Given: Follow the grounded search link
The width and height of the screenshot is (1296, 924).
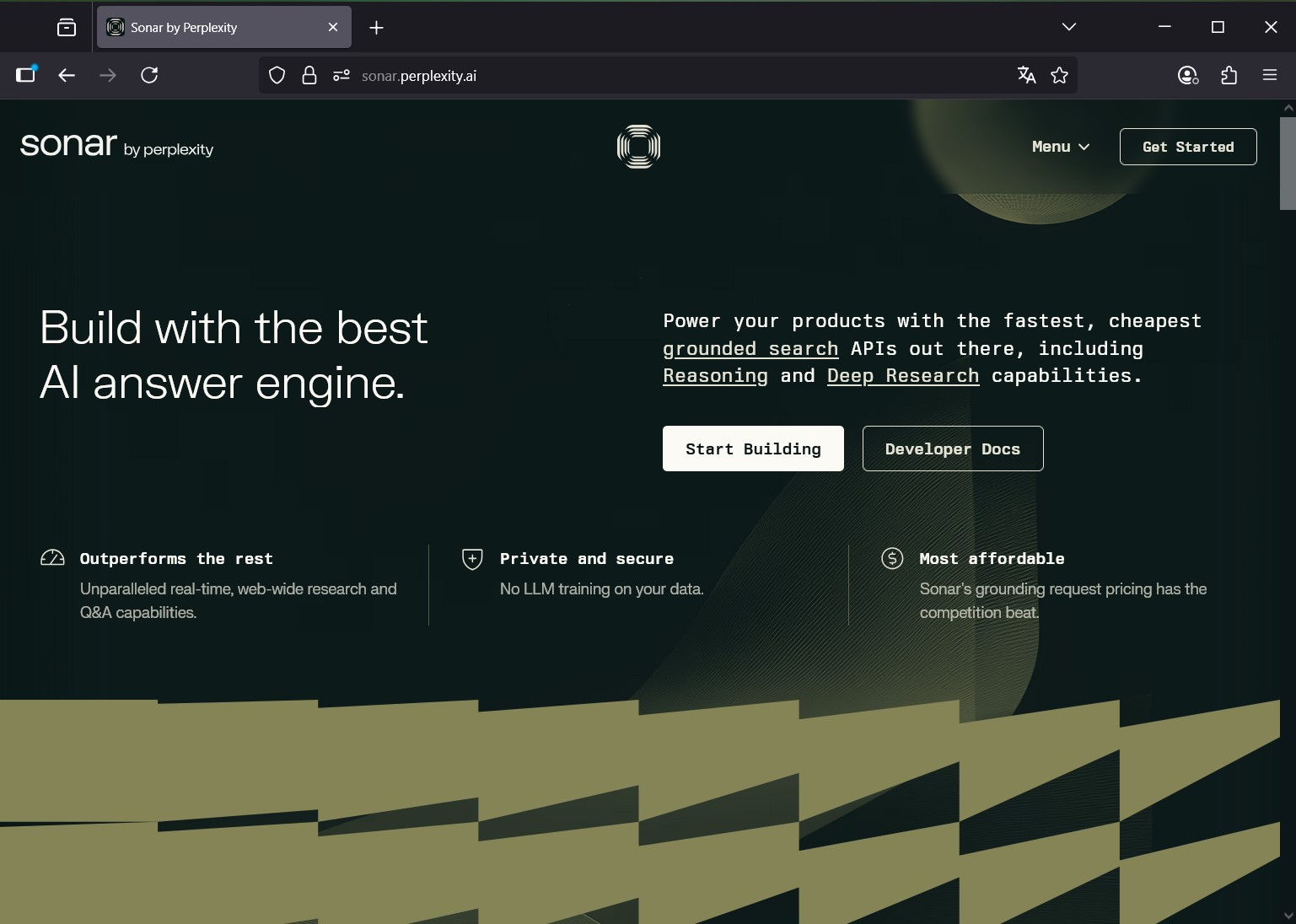Looking at the screenshot, I should click(750, 348).
